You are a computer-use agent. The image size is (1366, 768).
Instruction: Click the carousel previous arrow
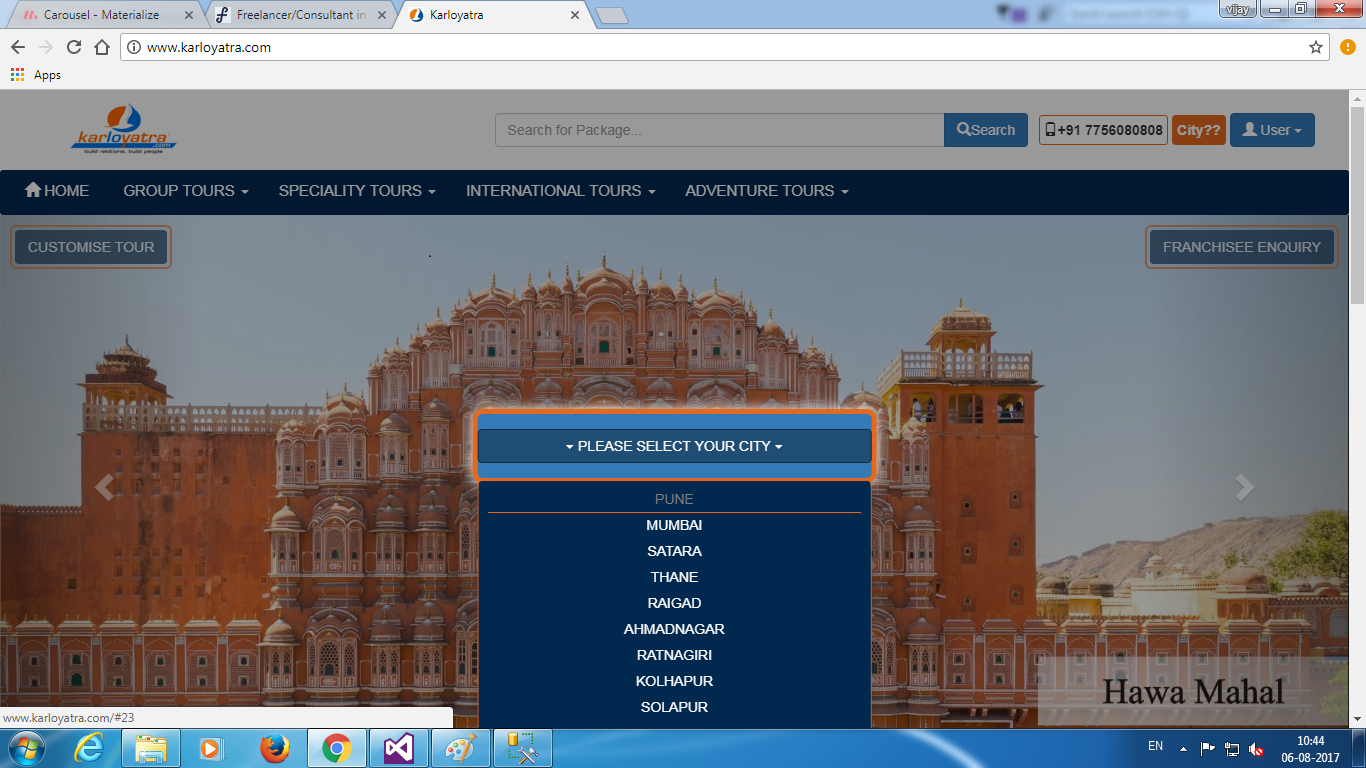(x=104, y=487)
